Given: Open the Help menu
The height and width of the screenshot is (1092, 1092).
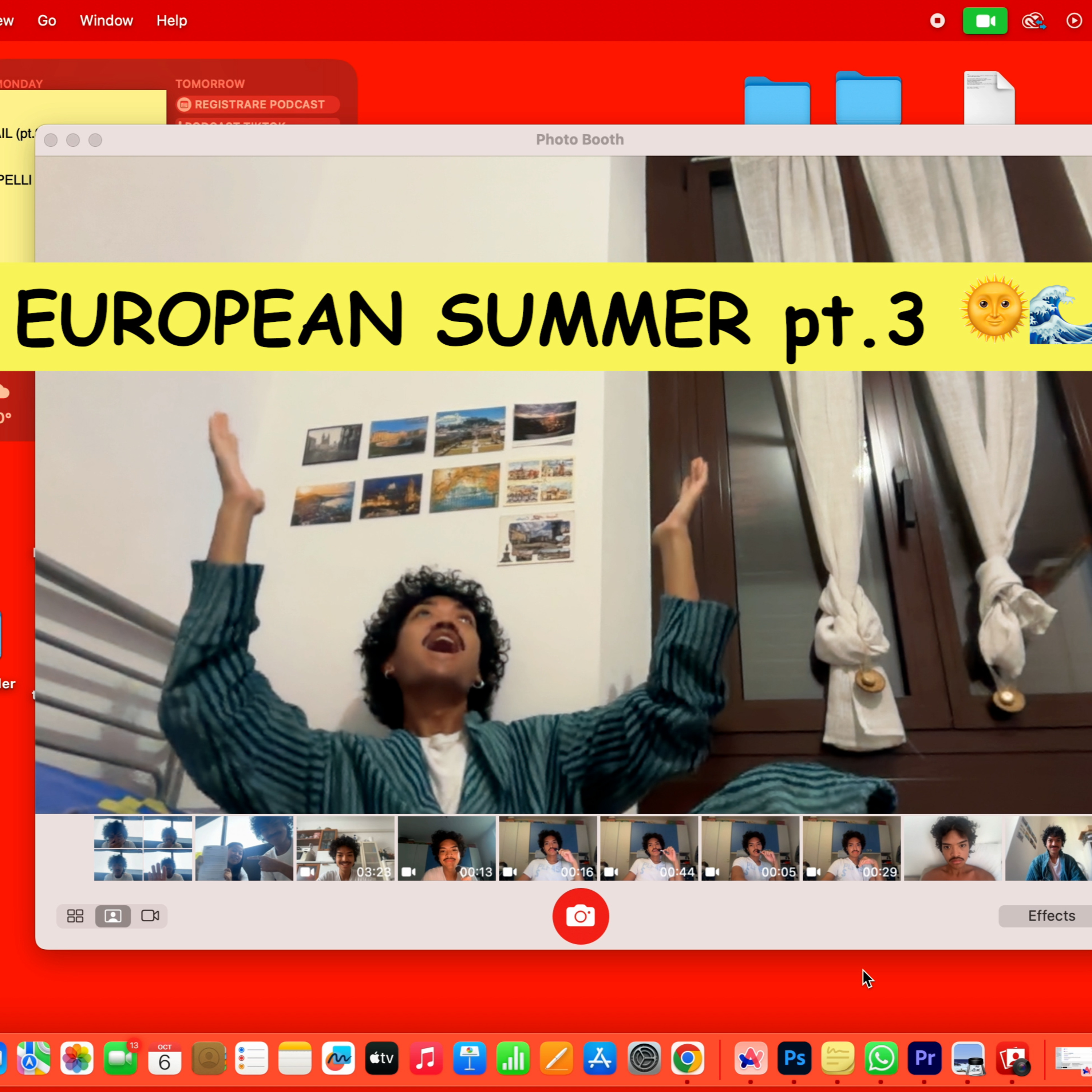Looking at the screenshot, I should [171, 21].
